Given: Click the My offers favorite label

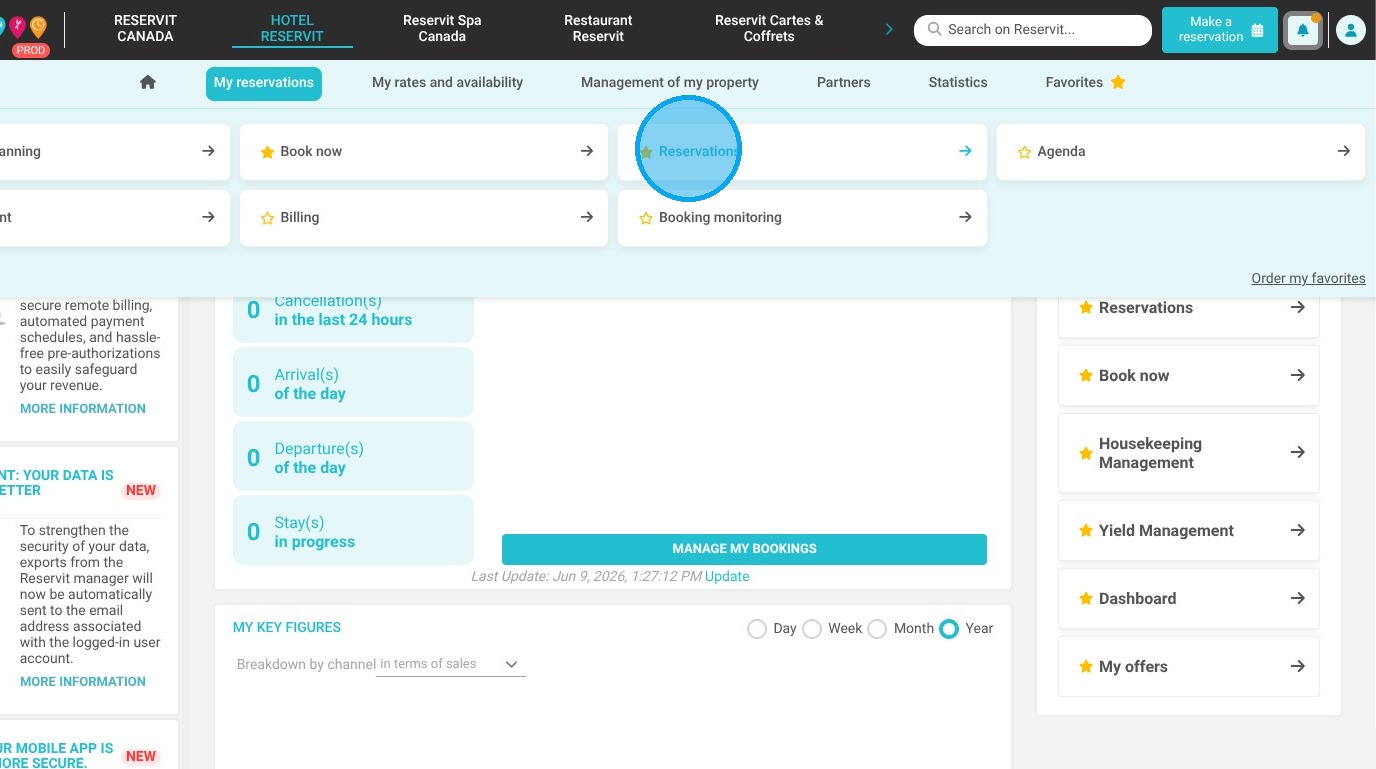Looking at the screenshot, I should point(1133,667).
